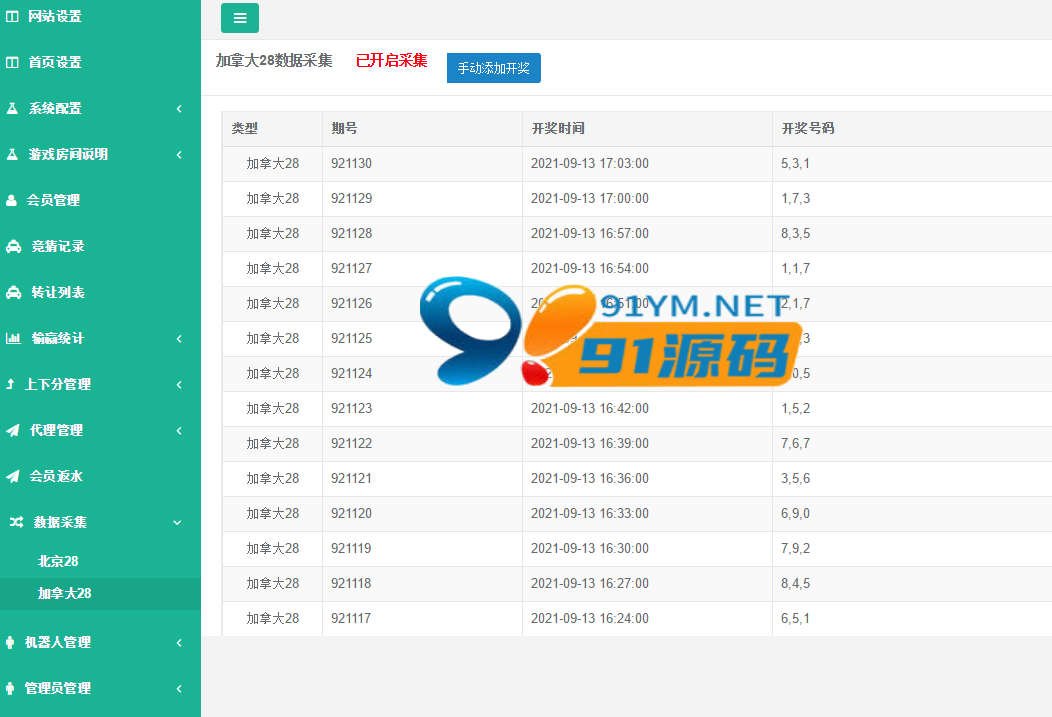Click the flask icon beside 系统配置
Image resolution: width=1052 pixels, height=717 pixels.
coord(12,108)
